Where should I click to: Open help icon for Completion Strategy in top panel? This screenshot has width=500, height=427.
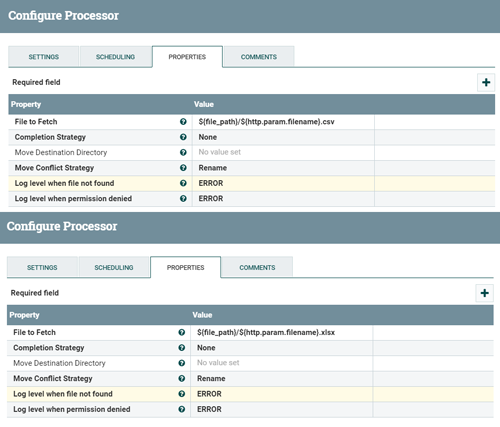click(183, 137)
